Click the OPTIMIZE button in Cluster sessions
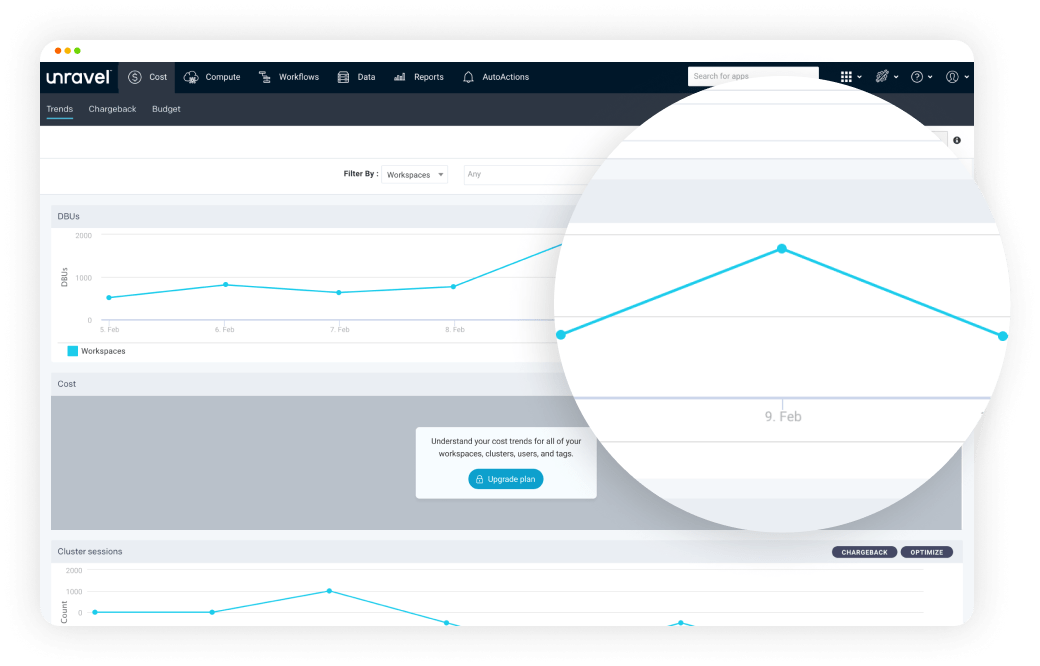The width and height of the screenshot is (1040, 666). pos(927,552)
